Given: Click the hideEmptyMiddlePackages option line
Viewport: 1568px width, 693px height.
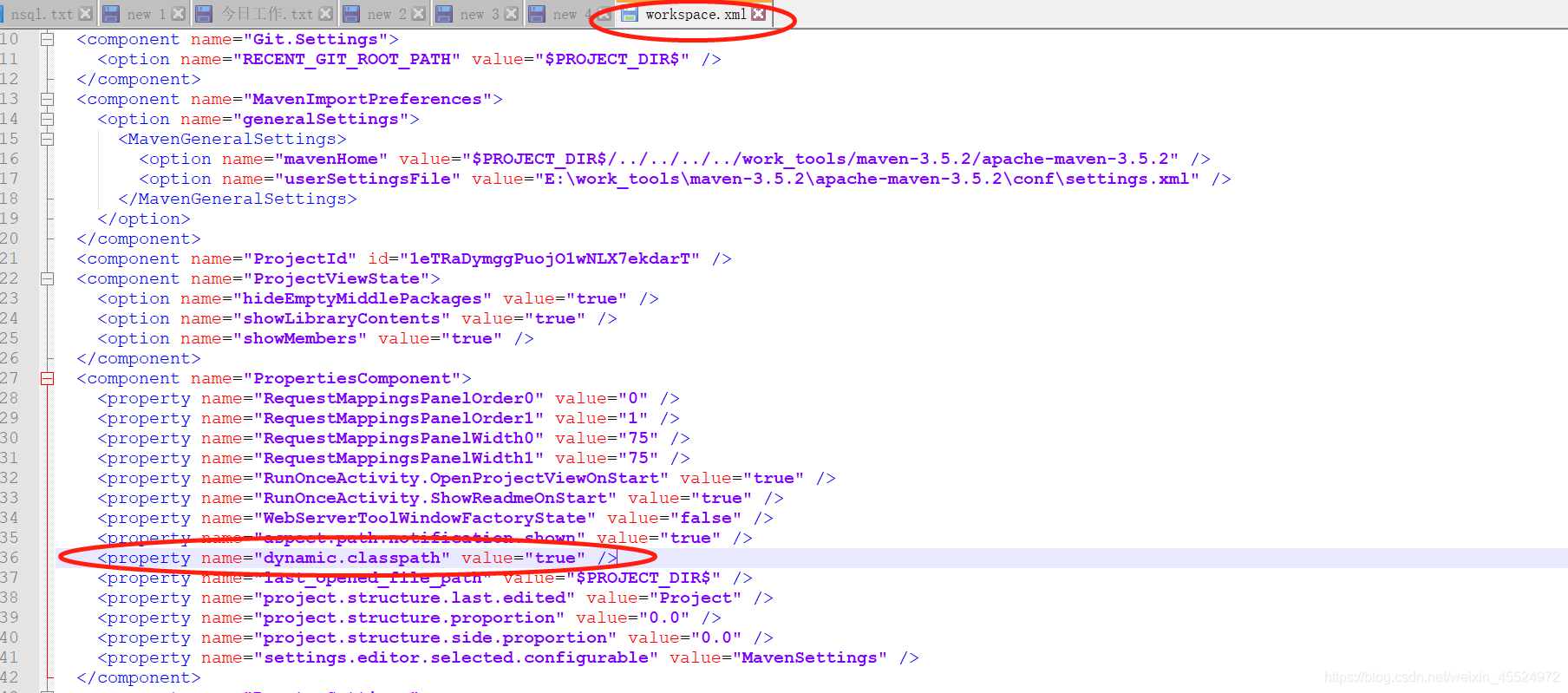Looking at the screenshot, I should 378,298.
